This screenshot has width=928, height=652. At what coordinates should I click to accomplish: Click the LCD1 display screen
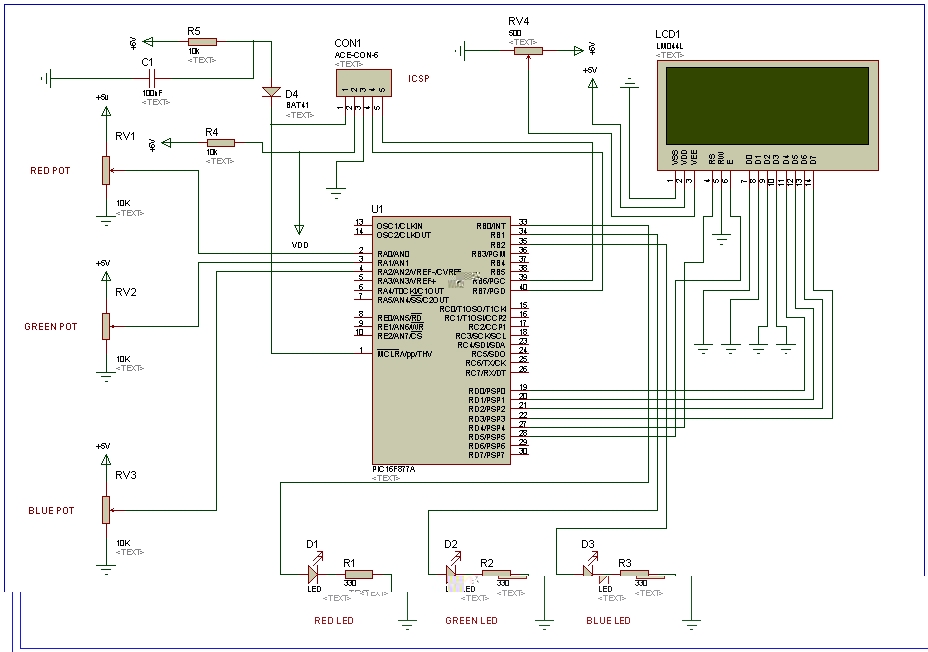pos(767,106)
